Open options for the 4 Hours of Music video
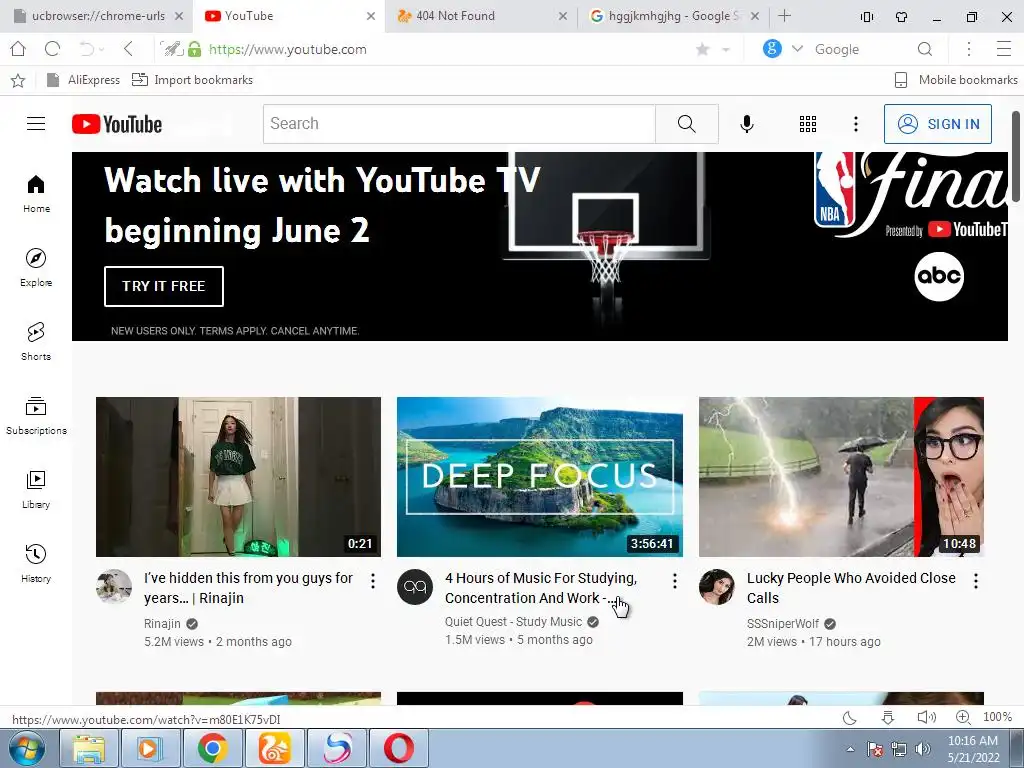The height and width of the screenshot is (768, 1024). (x=675, y=581)
